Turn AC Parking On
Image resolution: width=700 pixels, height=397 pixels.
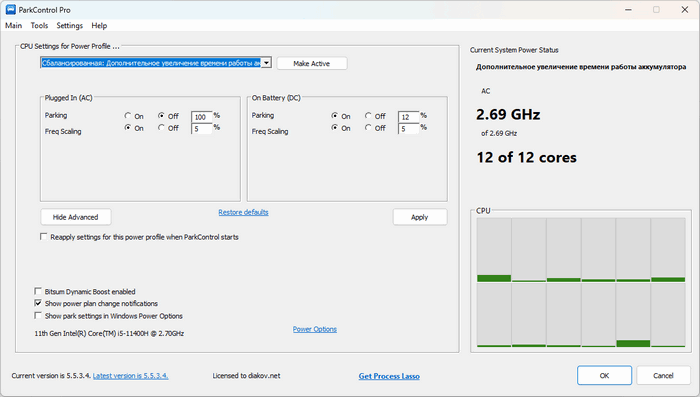(128, 116)
